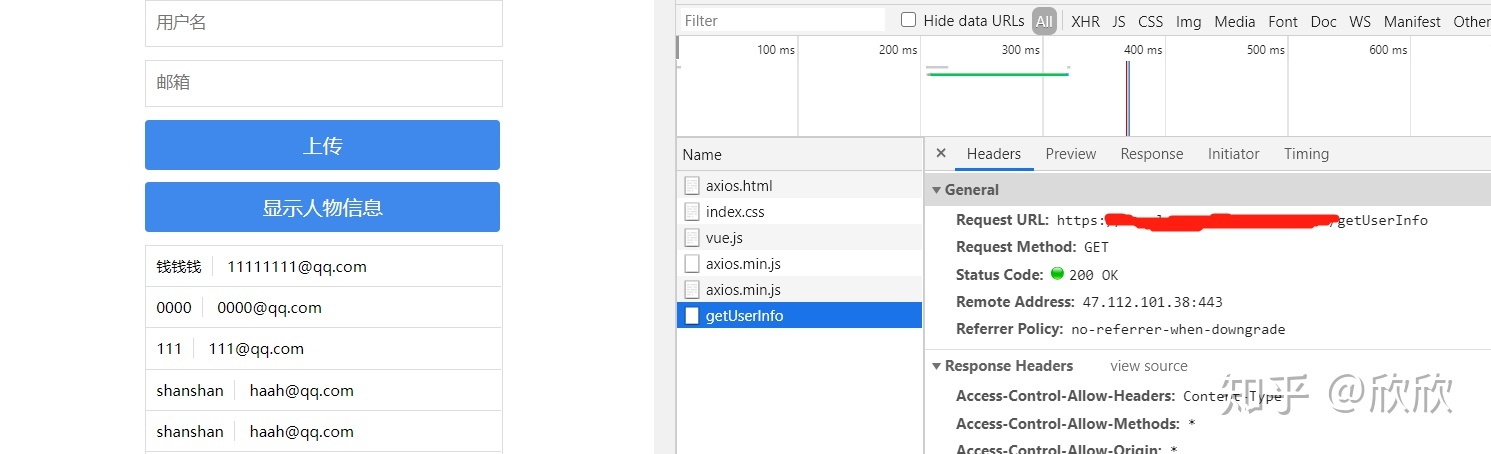
Task: Click getUserInfo file icon
Action: (x=692, y=315)
